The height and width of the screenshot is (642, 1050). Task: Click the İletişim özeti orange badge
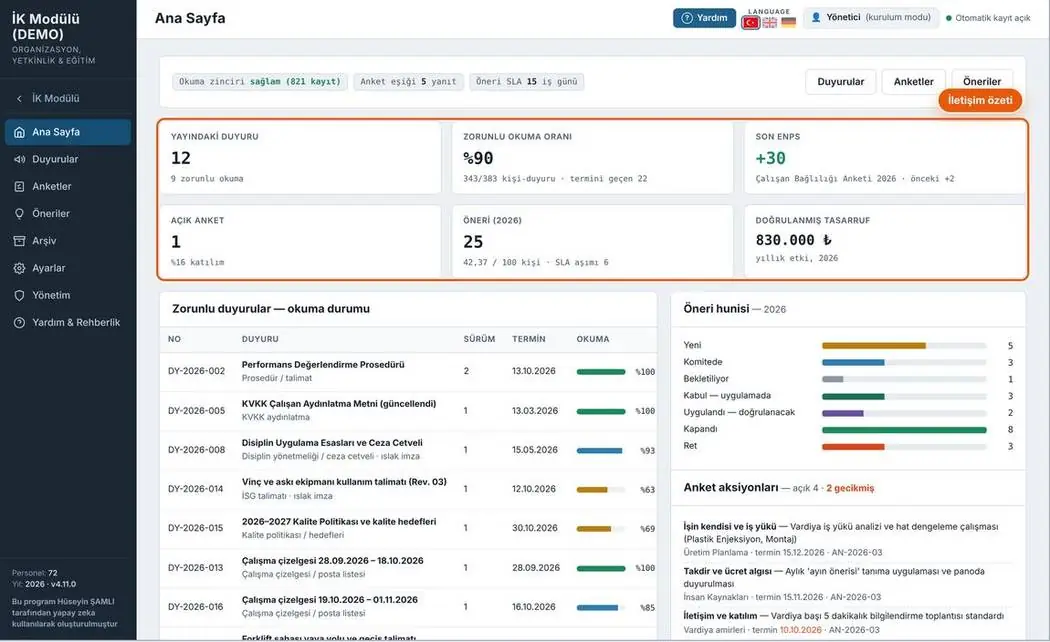980,100
